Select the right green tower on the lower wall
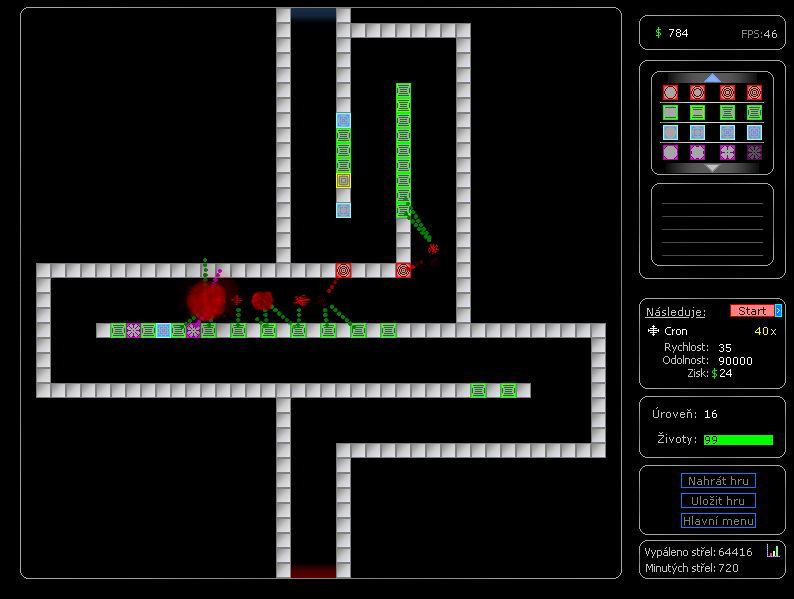This screenshot has width=794, height=599. tap(508, 390)
